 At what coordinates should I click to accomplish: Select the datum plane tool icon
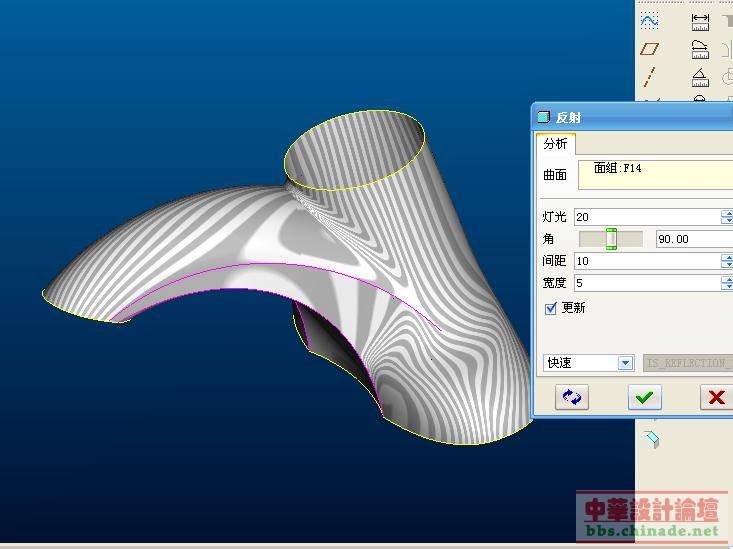(x=649, y=49)
